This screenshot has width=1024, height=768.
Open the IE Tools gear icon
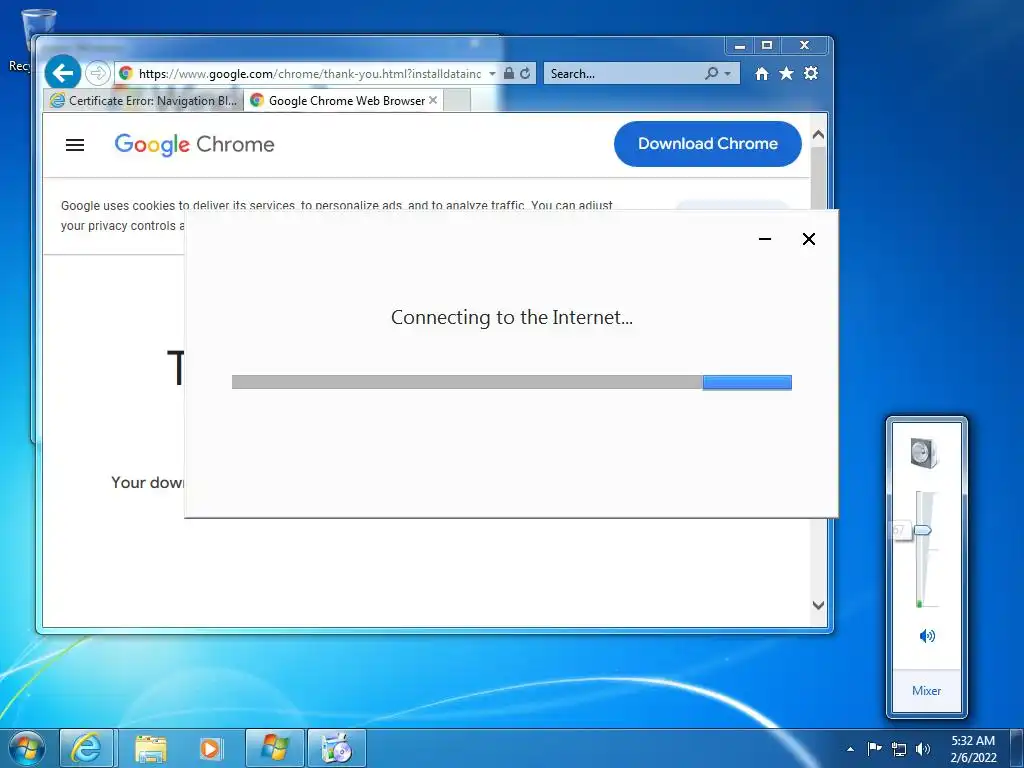[x=811, y=73]
